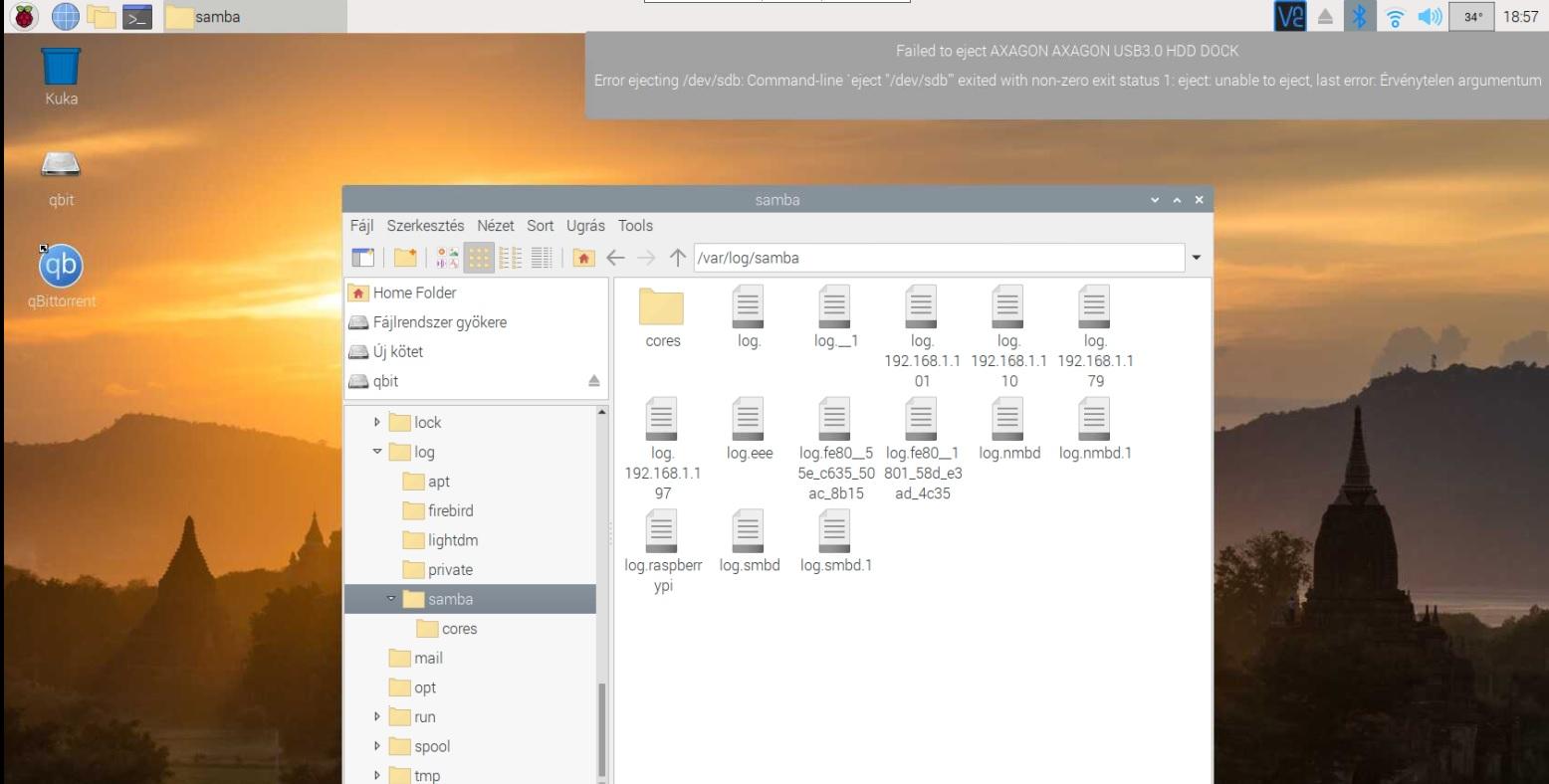Go back with the left arrow
Image resolution: width=1549 pixels, height=784 pixels.
pos(615,258)
